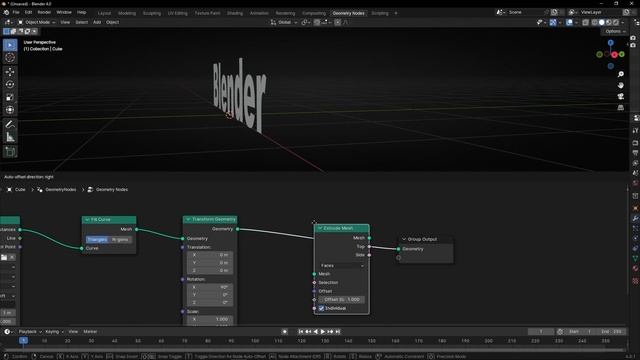Toggle X-ray view
This screenshot has width=640, height=360.
coord(585,22)
